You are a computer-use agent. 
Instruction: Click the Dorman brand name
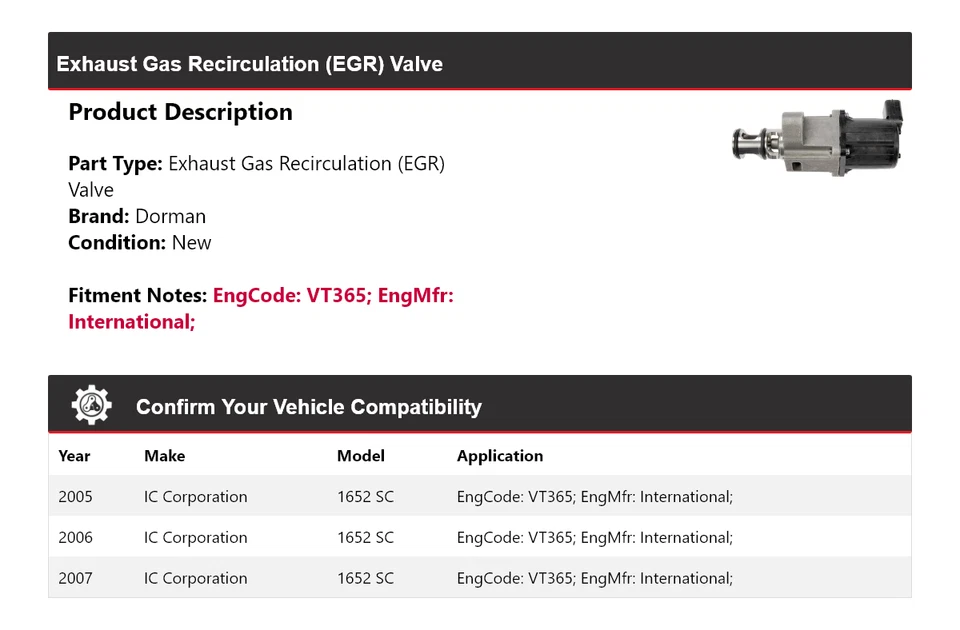pyautogui.click(x=170, y=216)
